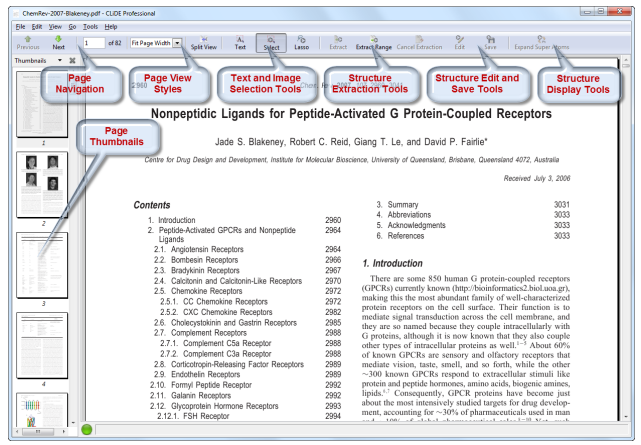Click '2.5.2. CXC Chemokine Receptors' entry
The height and width of the screenshot is (445, 641).
[x=216, y=312]
